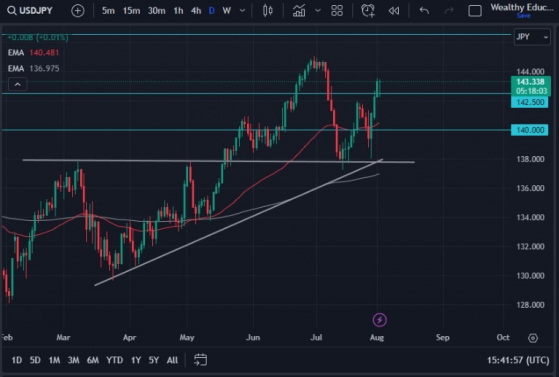Open the chart settings gear icon
The image size is (559, 377).
pos(533,338)
